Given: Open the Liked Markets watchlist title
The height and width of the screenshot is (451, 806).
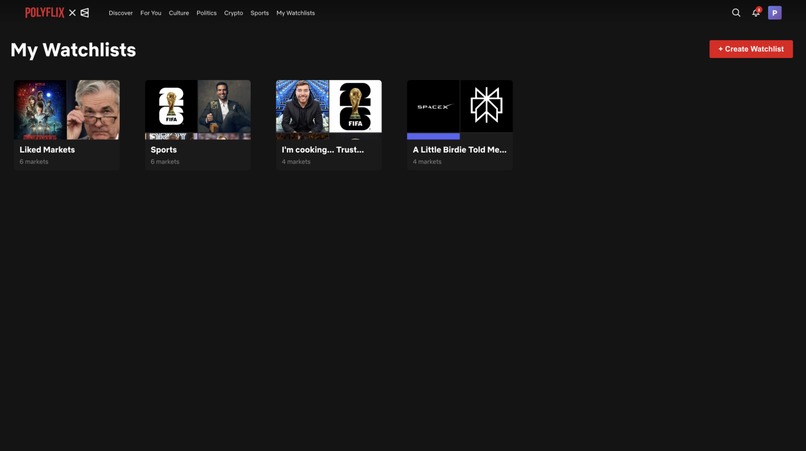Looking at the screenshot, I should coord(47,150).
